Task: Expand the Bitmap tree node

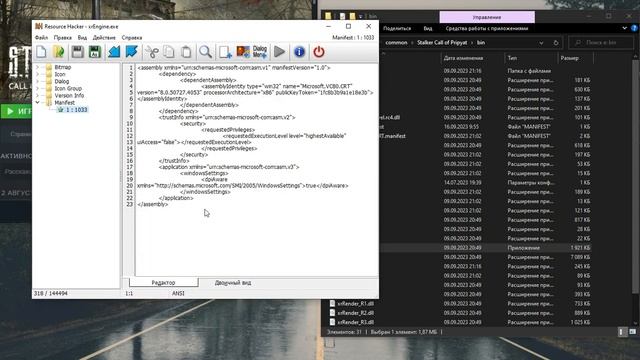Action: 38,67
